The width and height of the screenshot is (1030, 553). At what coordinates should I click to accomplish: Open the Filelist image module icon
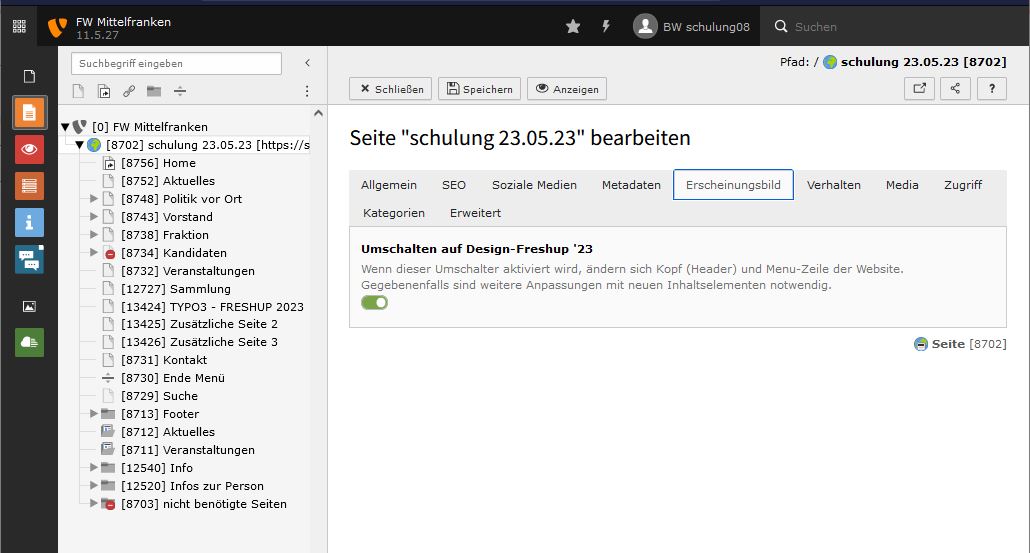(x=29, y=306)
